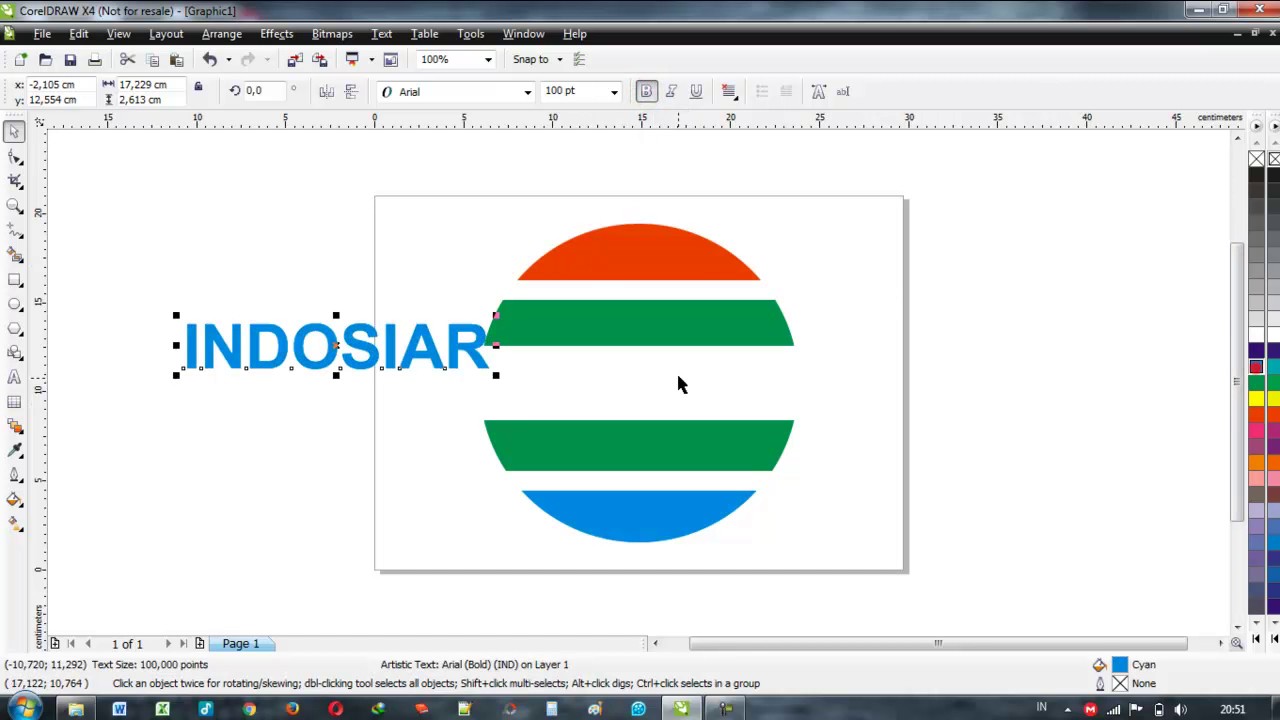Pick the yellow color swatch

pyautogui.click(x=1256, y=399)
